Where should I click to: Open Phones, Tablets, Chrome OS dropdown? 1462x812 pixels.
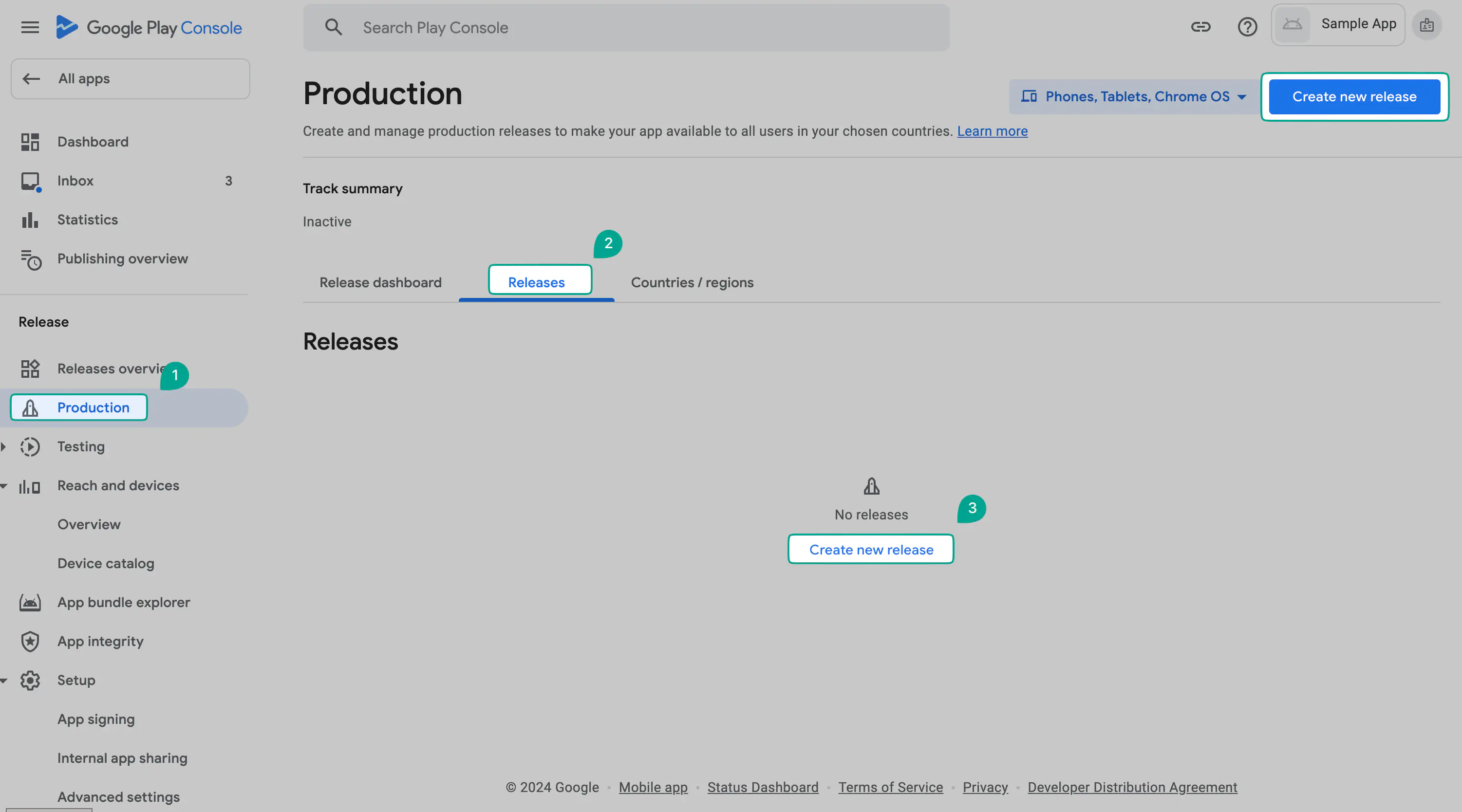1136,97
